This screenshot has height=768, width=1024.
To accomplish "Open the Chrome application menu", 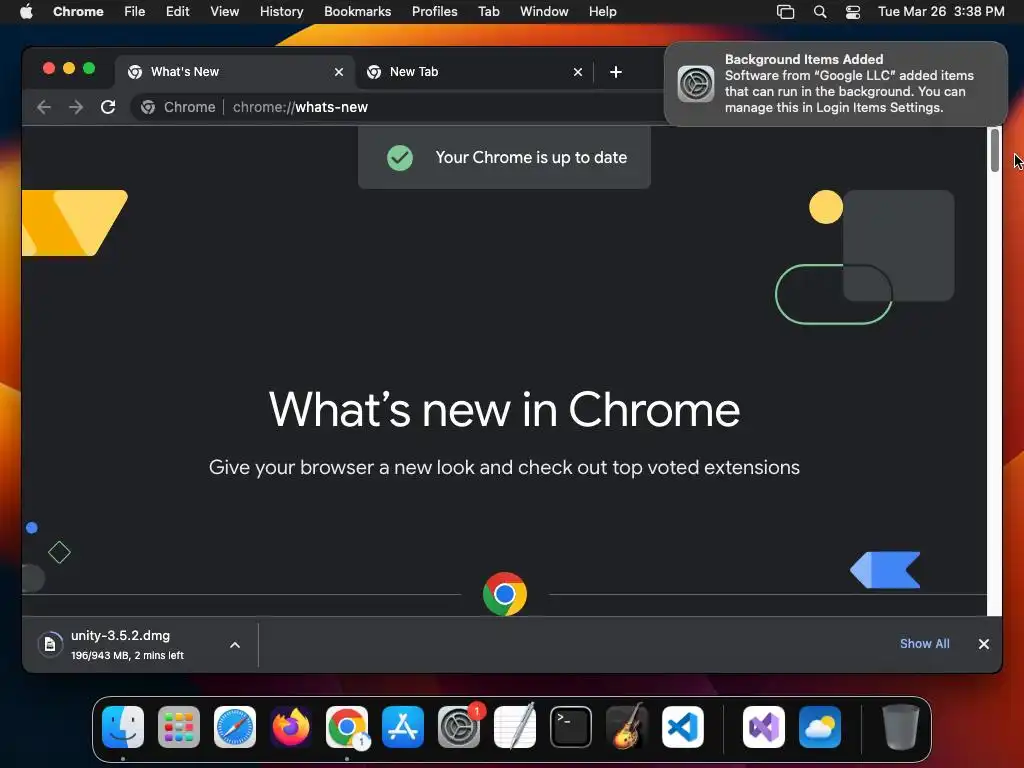I will coord(78,12).
